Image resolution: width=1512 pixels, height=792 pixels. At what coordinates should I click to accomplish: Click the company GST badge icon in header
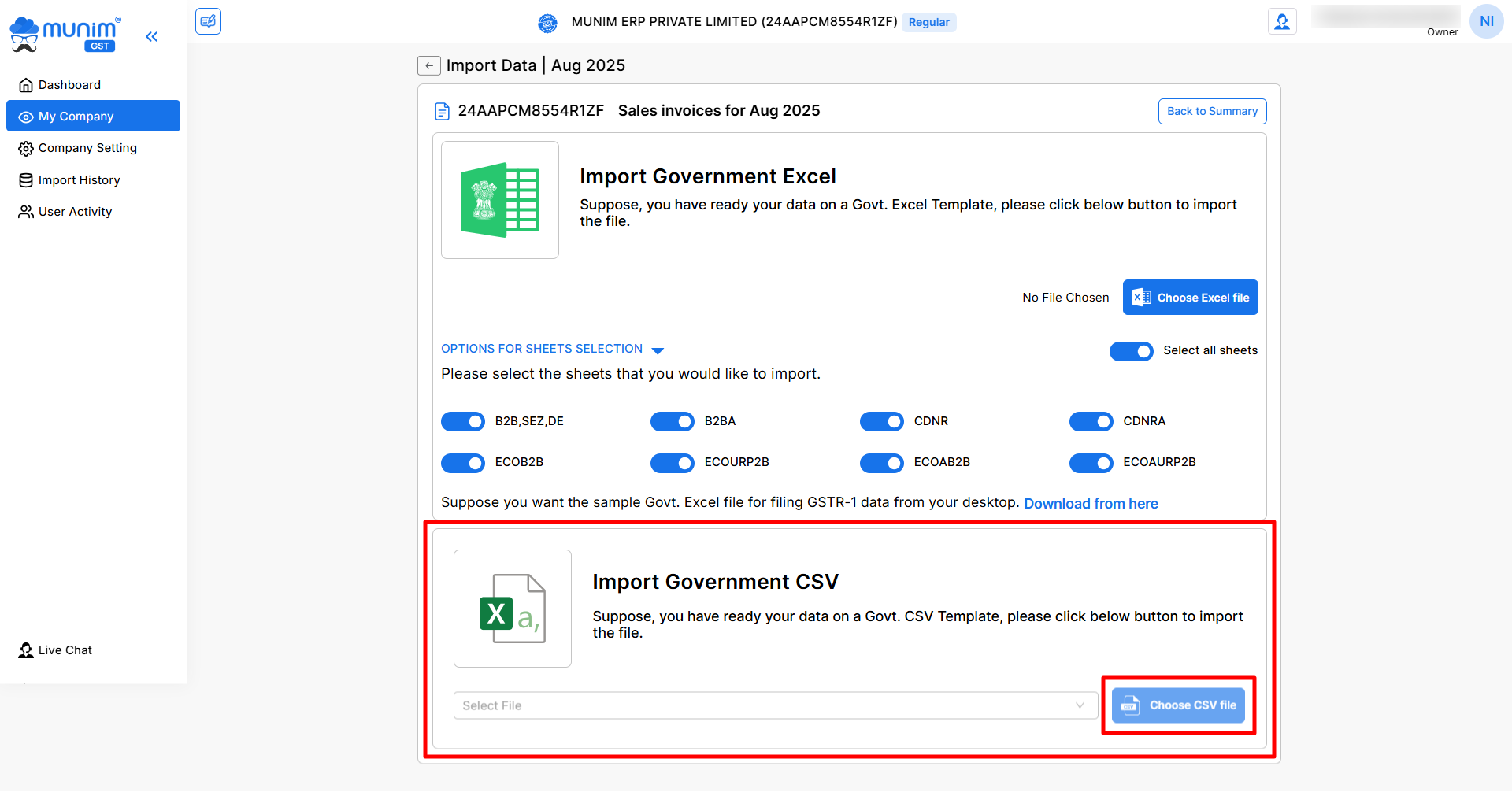pyautogui.click(x=547, y=23)
